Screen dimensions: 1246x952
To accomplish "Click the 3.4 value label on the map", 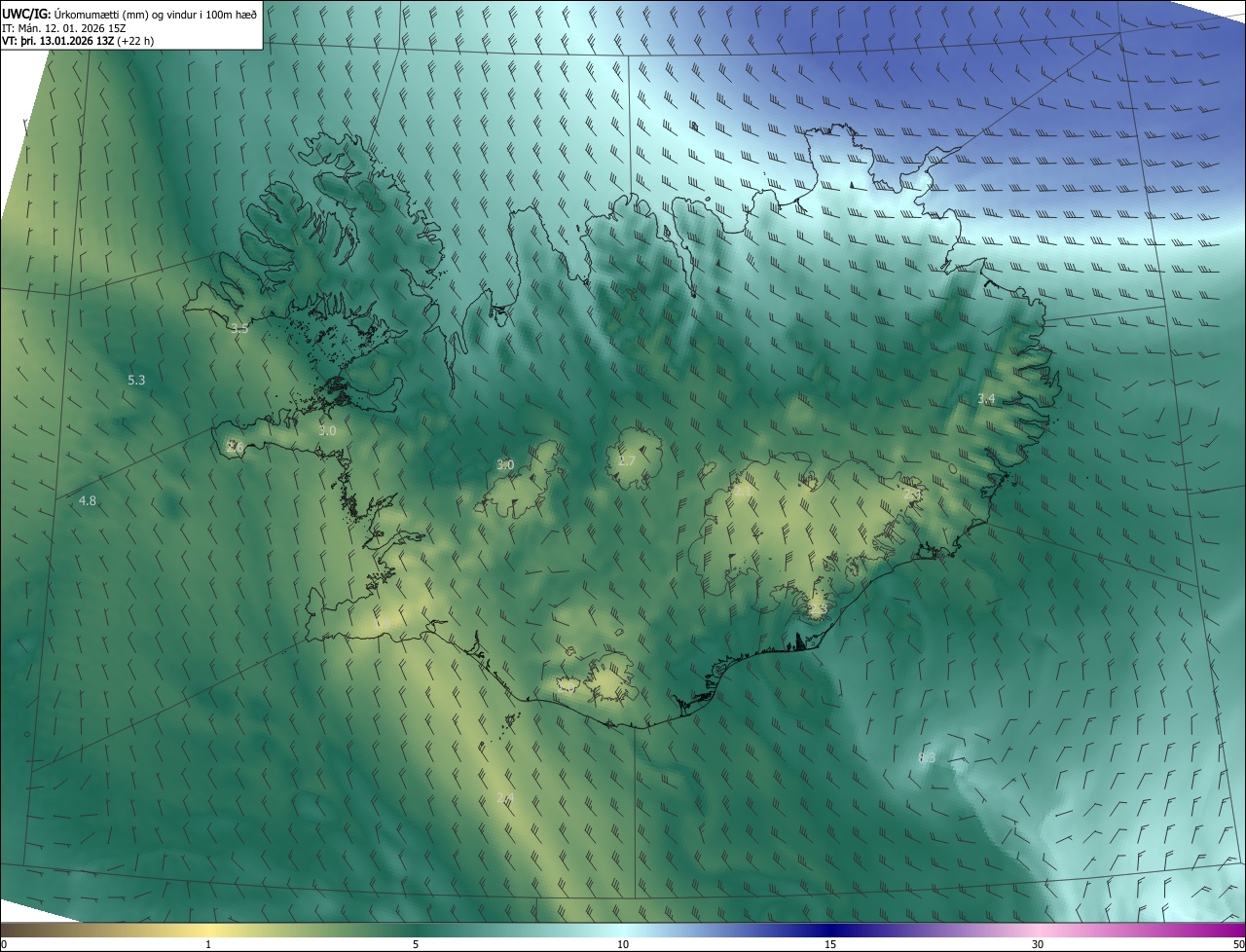I will pyautogui.click(x=986, y=399).
